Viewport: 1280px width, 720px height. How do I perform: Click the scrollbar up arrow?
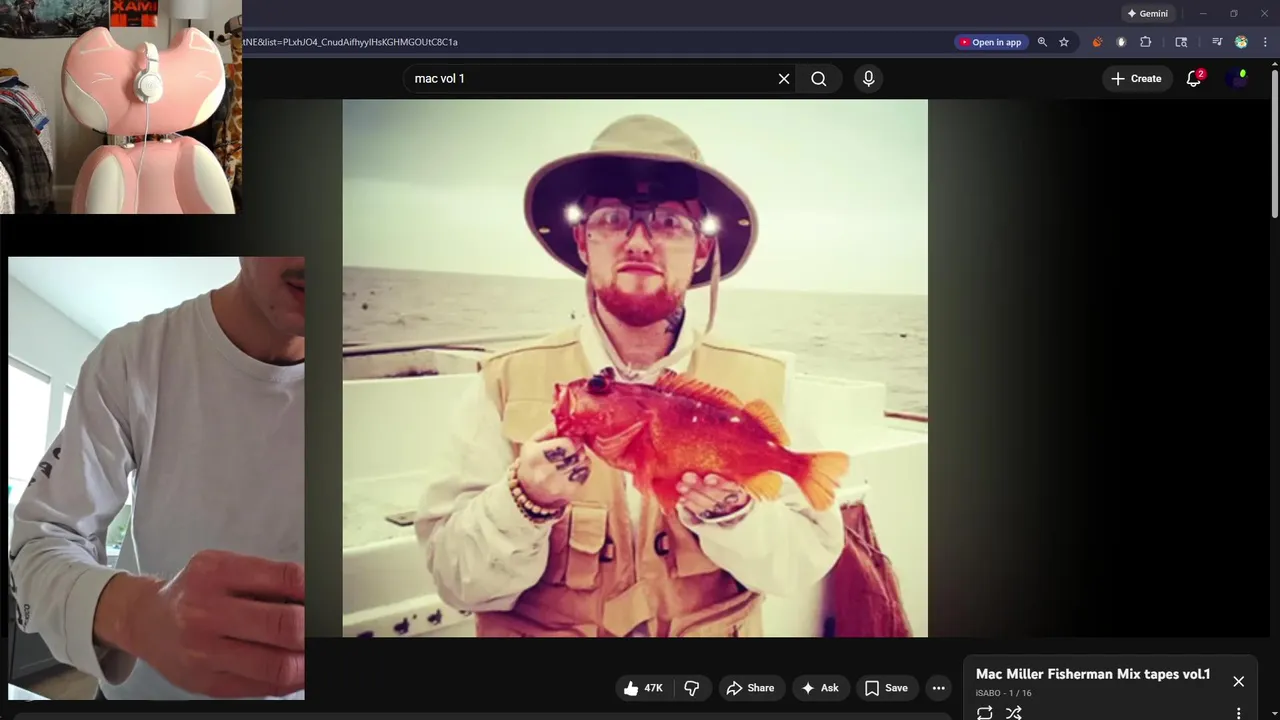tap(1274, 64)
